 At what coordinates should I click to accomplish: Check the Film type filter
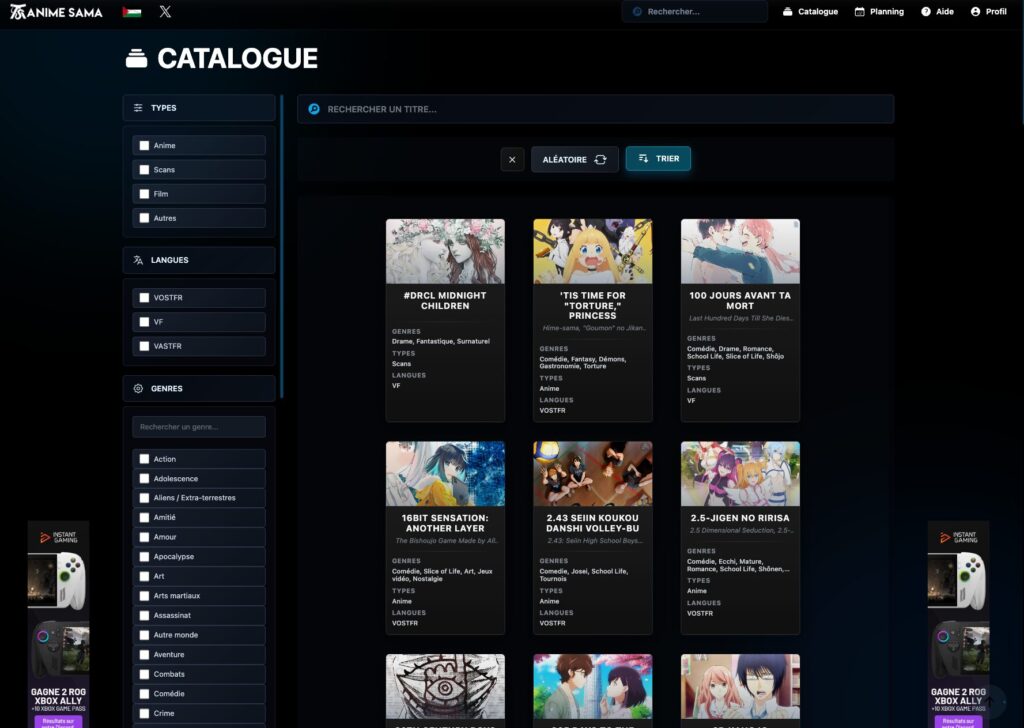[x=144, y=194]
